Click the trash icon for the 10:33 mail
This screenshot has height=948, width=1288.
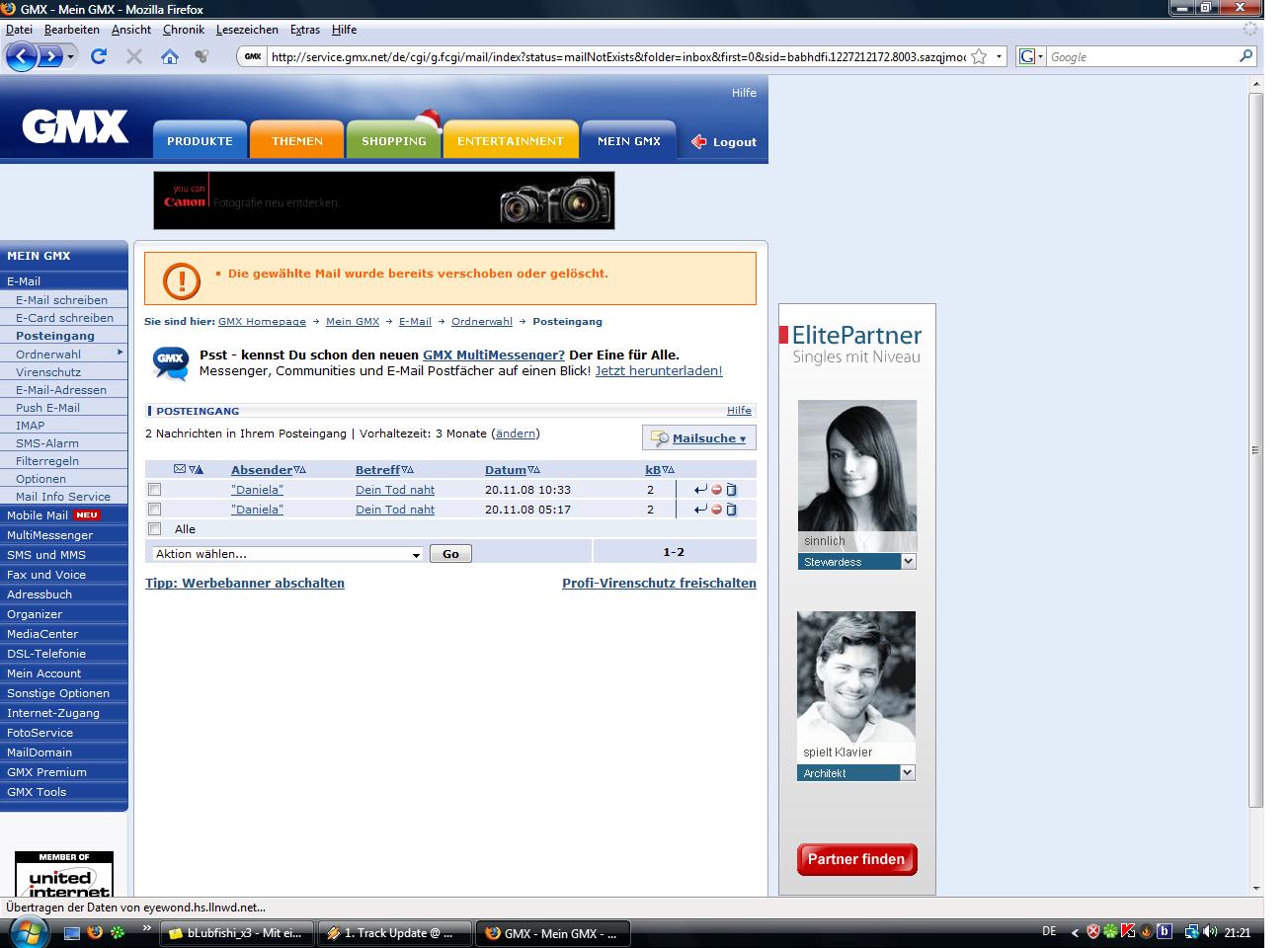tap(732, 490)
